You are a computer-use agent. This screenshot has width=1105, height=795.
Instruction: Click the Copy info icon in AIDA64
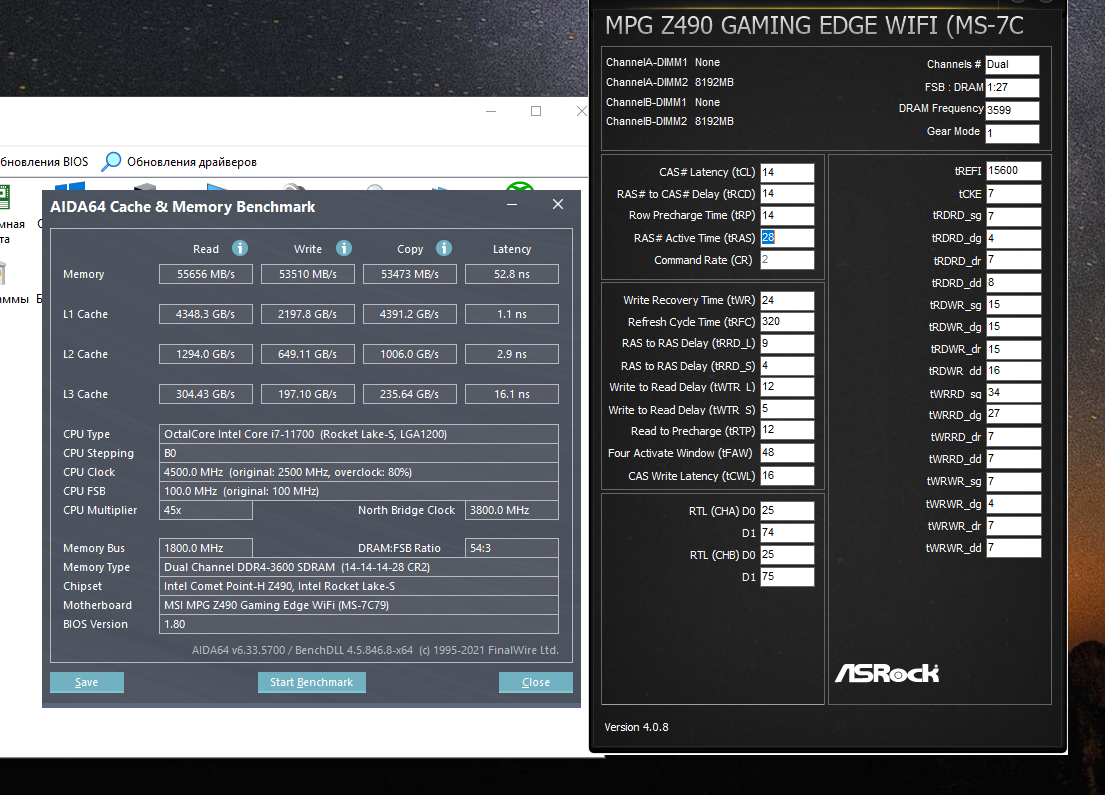[x=443, y=248]
